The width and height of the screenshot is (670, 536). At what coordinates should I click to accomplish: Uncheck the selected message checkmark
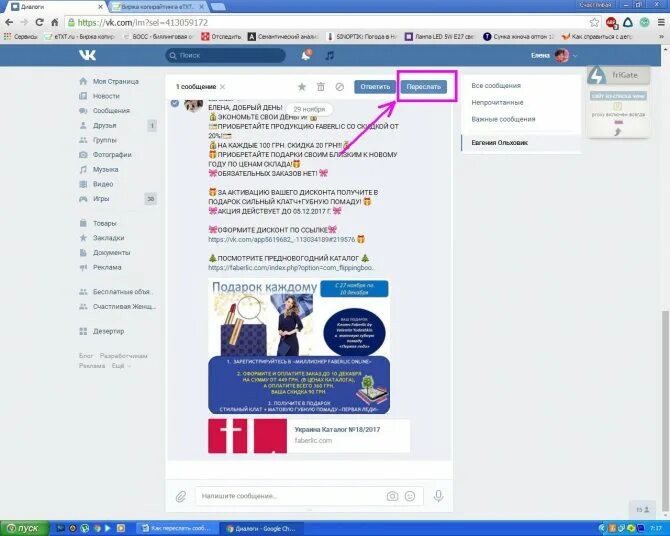tap(174, 103)
